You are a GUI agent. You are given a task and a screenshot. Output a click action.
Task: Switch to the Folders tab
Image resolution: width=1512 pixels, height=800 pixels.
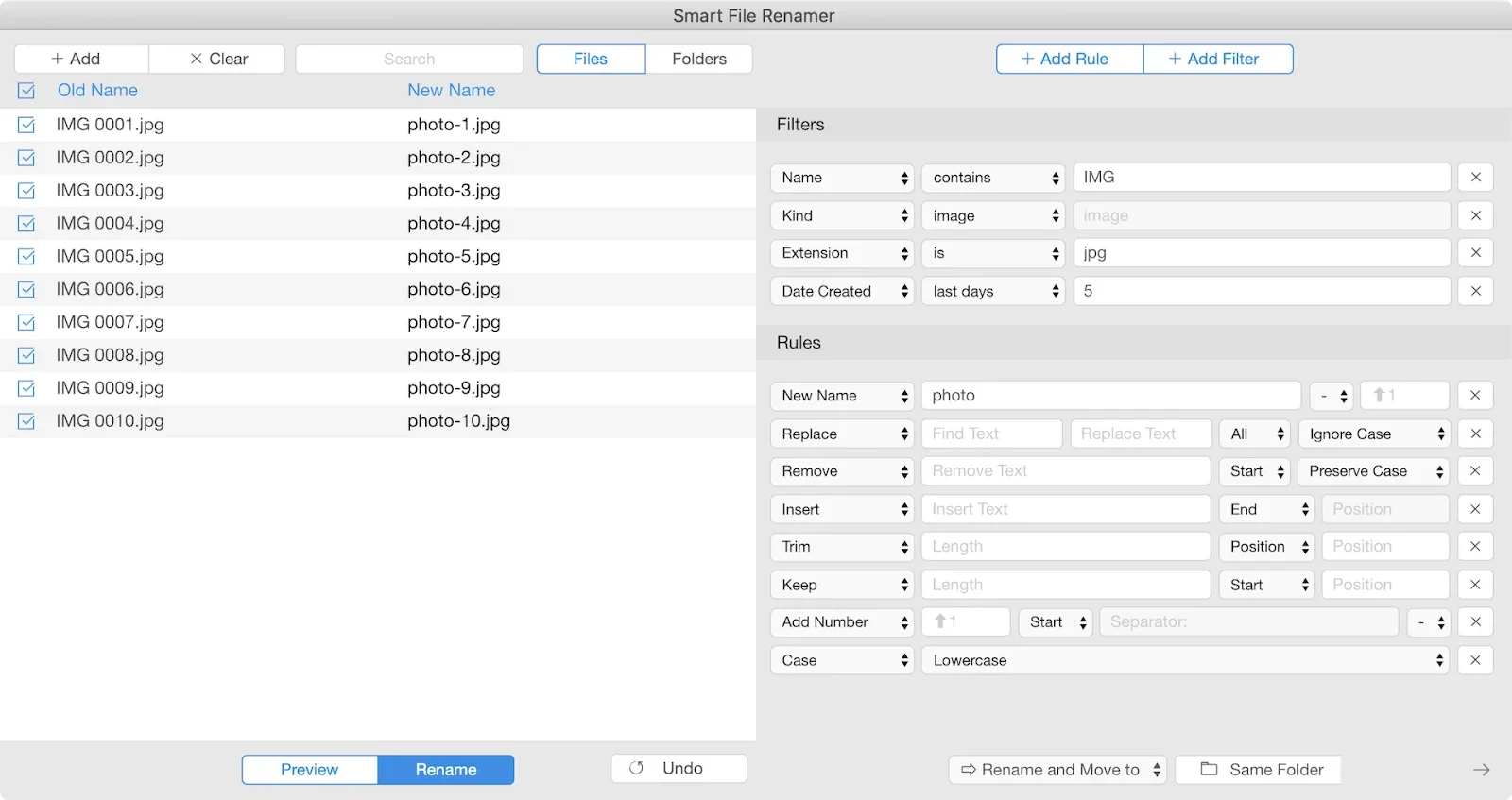coord(699,59)
